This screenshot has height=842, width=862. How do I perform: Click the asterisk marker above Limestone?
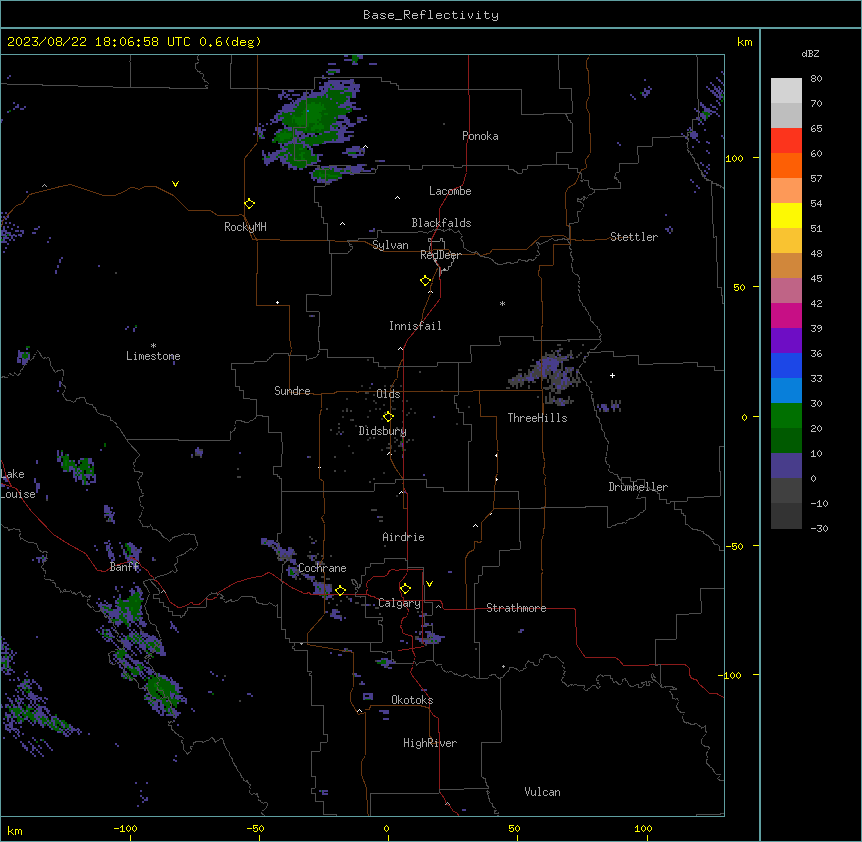[153, 346]
